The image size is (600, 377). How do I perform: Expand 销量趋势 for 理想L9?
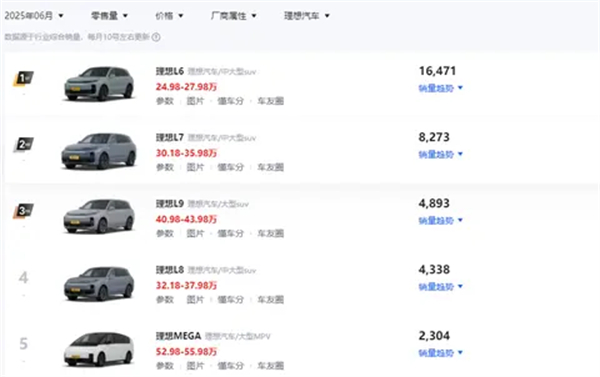[x=440, y=220]
